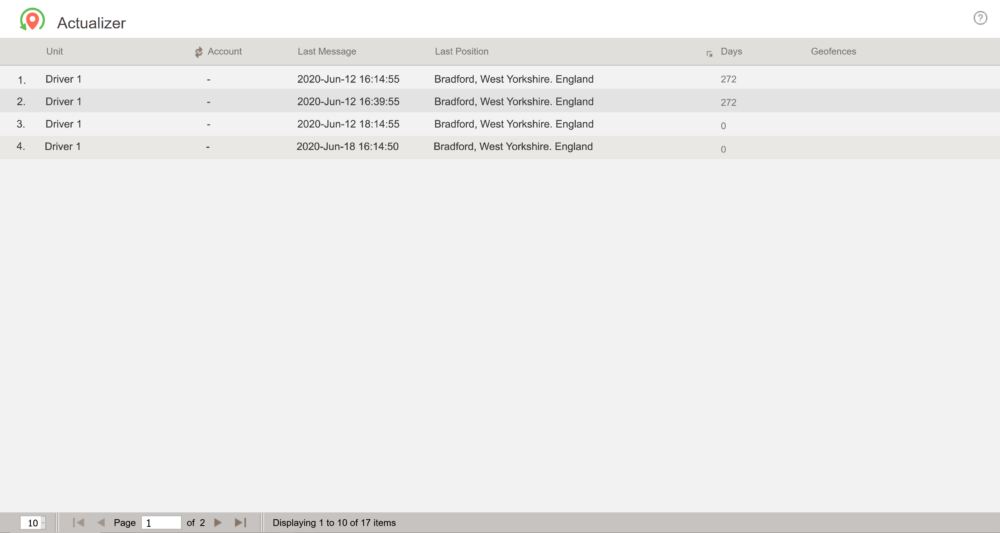Go to the previous page
Screen dimensions: 1000x533
tap(100, 523)
